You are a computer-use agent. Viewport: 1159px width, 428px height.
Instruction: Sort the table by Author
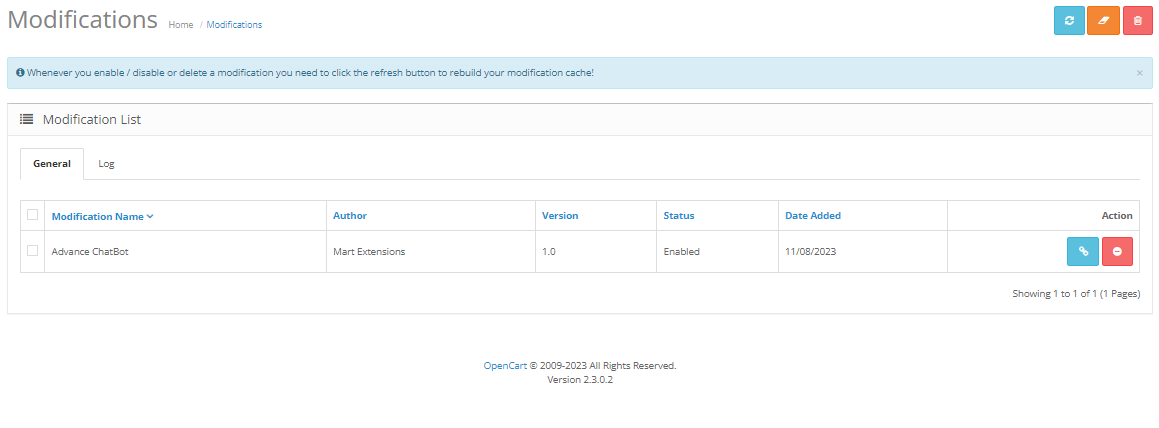[350, 216]
